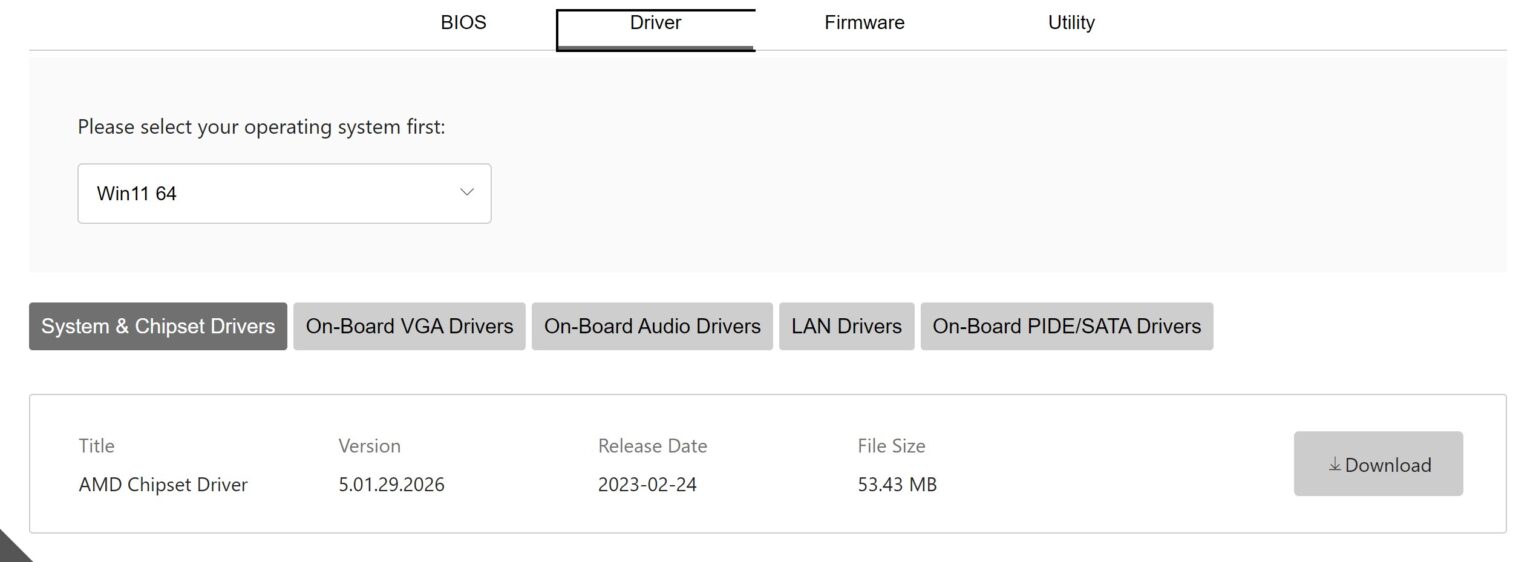Image resolution: width=1536 pixels, height=562 pixels.
Task: Switch to the BIOS tab
Action: (x=463, y=23)
